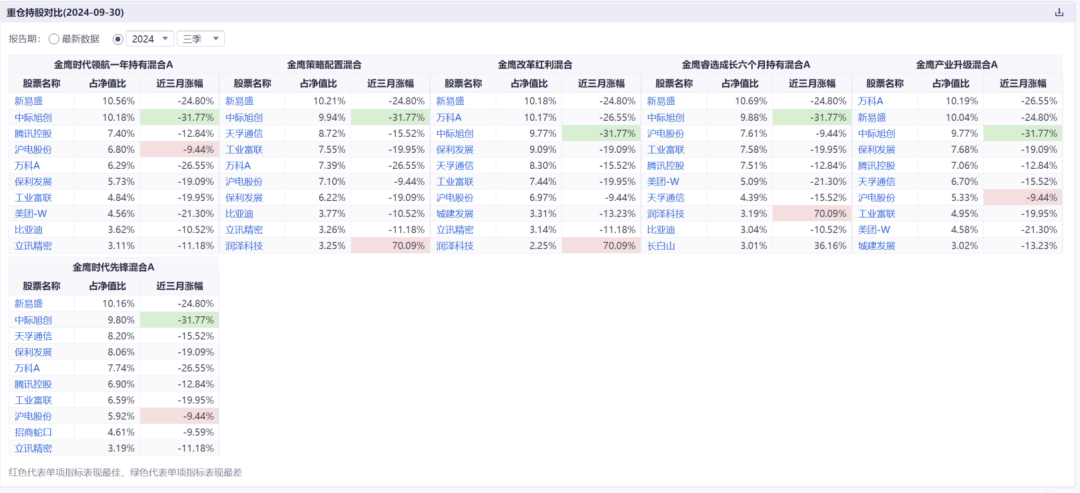Open 工业富联 link in 金鹰策略配置混合 table
Image resolution: width=1080 pixels, height=493 pixels.
point(244,149)
